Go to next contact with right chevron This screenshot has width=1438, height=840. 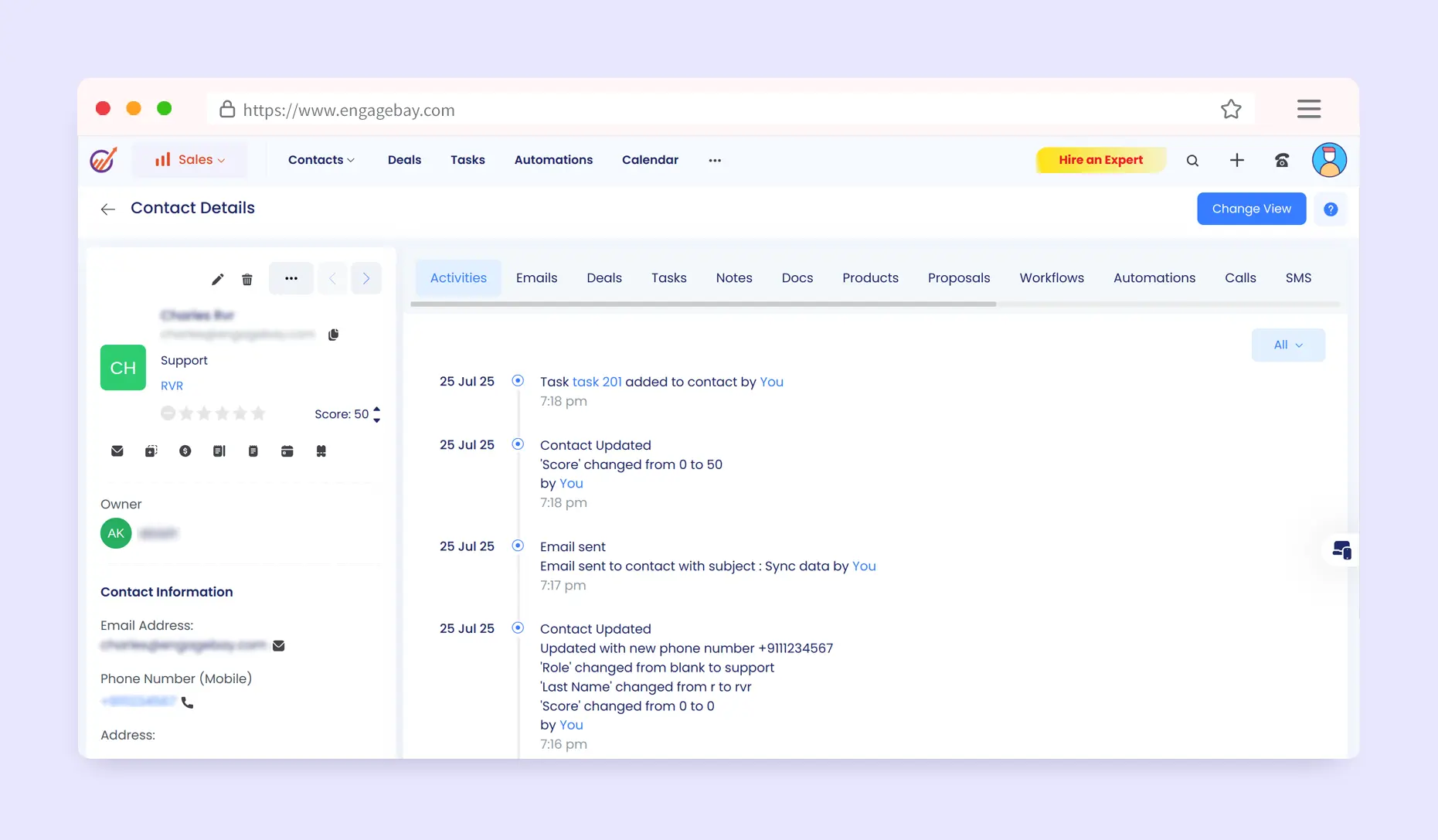coord(366,278)
